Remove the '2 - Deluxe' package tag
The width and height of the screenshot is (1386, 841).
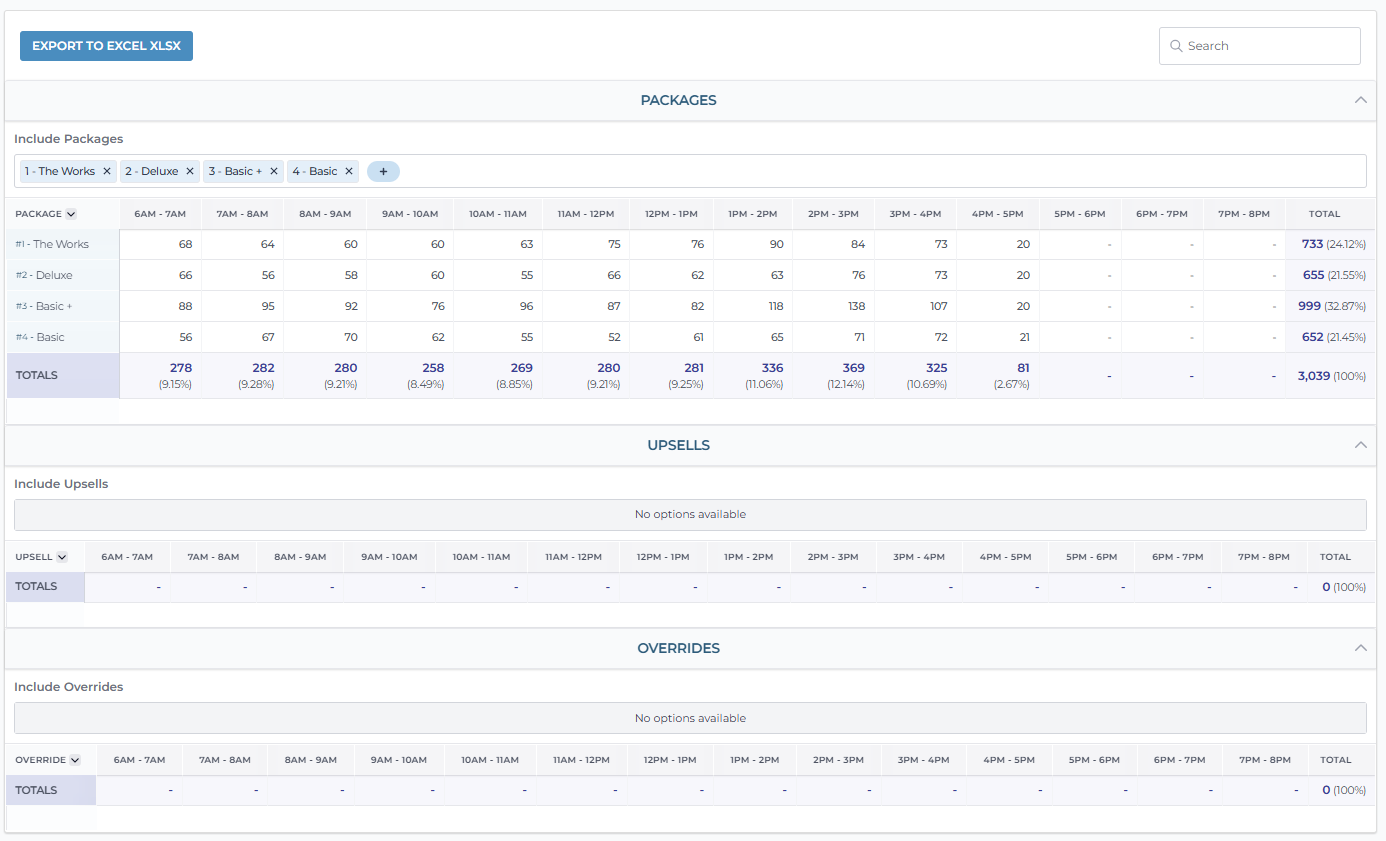pyautogui.click(x=190, y=171)
